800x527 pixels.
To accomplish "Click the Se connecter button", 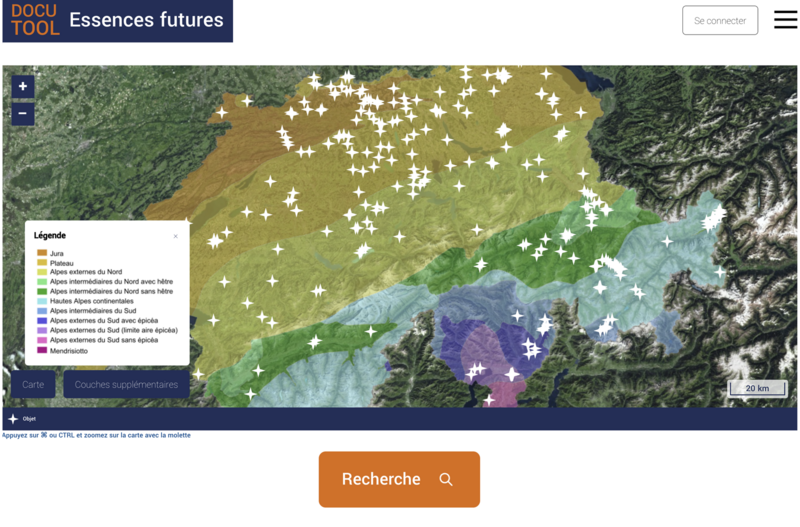I will (x=720, y=20).
